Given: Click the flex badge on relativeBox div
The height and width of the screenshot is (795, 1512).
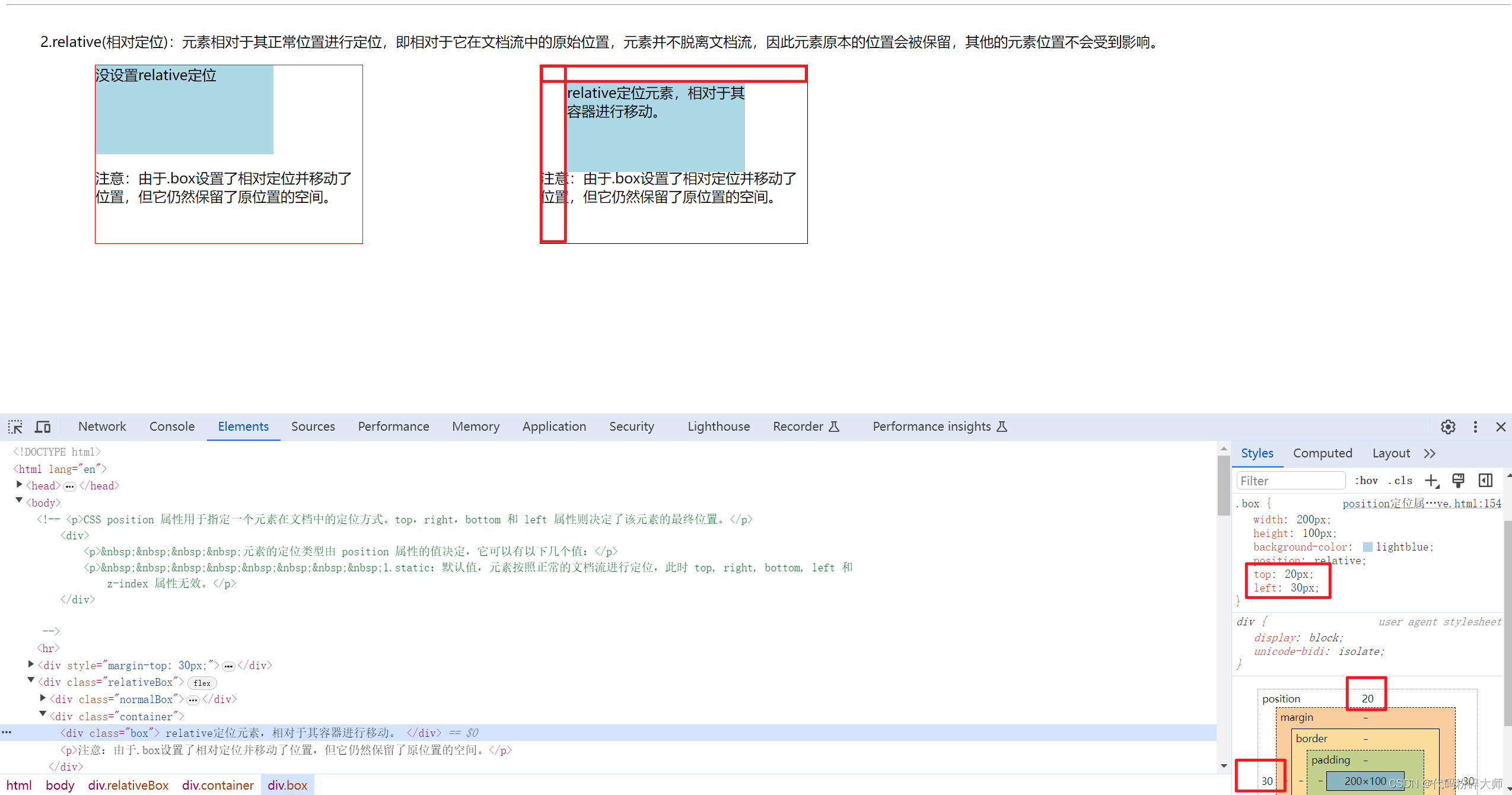Looking at the screenshot, I should point(202,683).
